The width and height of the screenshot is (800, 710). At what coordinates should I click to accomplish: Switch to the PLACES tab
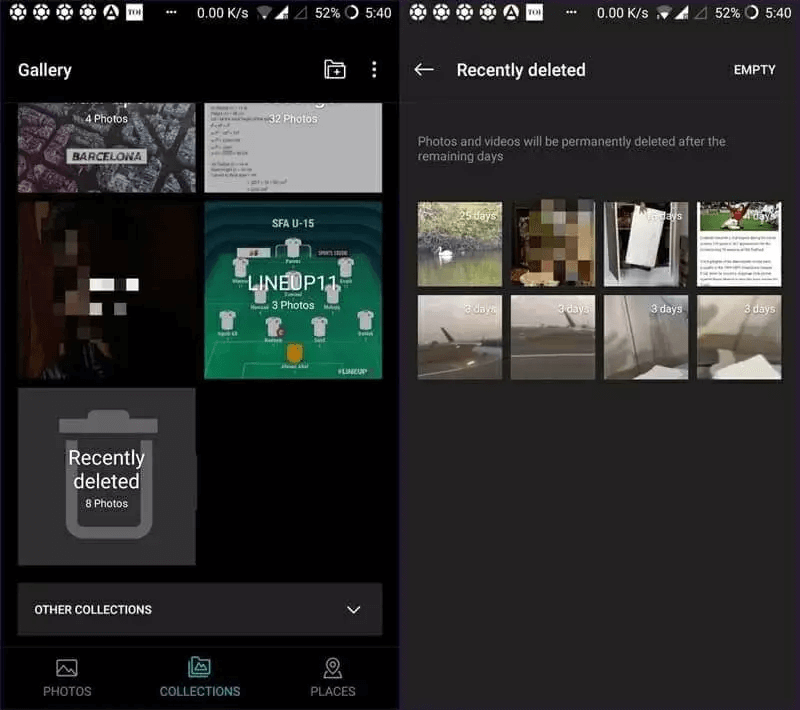pyautogui.click(x=333, y=690)
